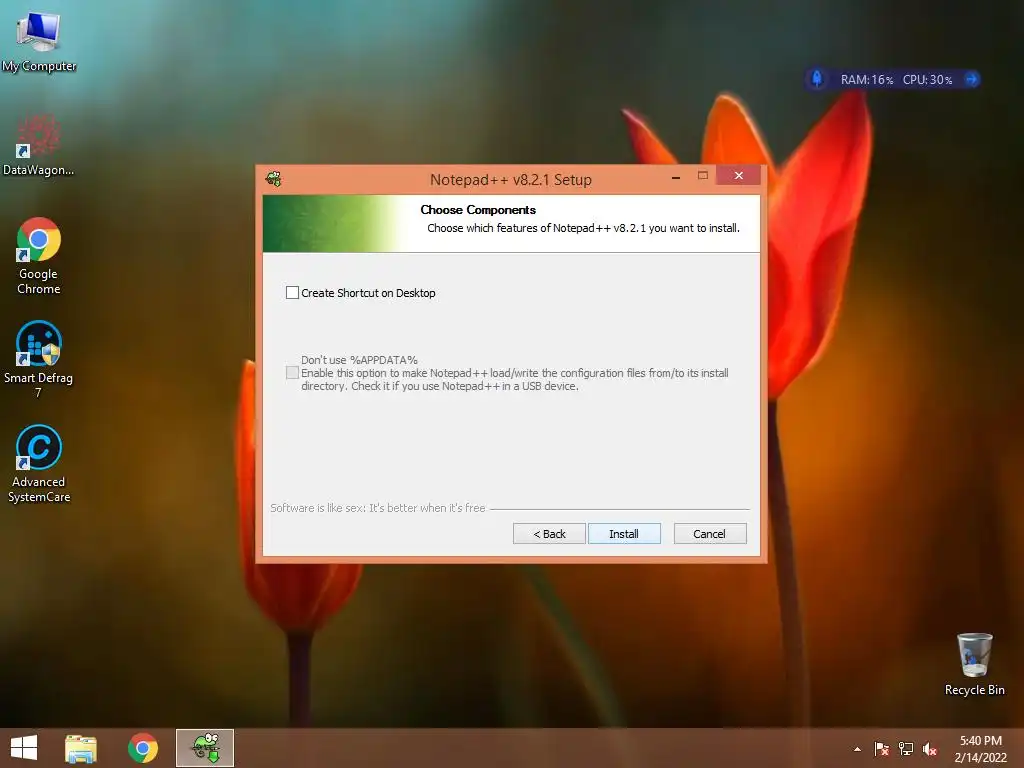Select the Advanced SystemCare desktop icon

click(x=39, y=464)
